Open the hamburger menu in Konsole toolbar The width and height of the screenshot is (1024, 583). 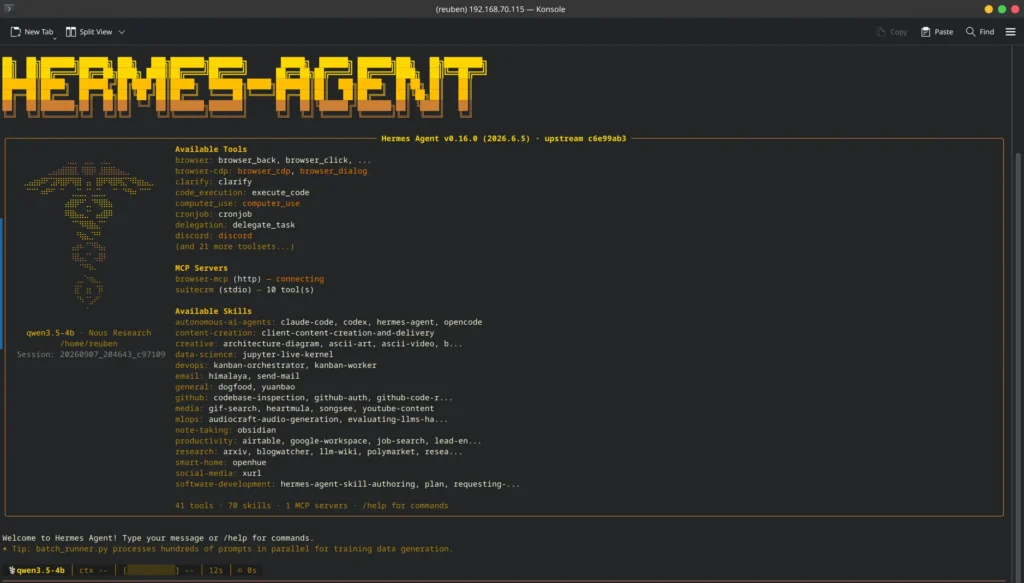(1010, 31)
